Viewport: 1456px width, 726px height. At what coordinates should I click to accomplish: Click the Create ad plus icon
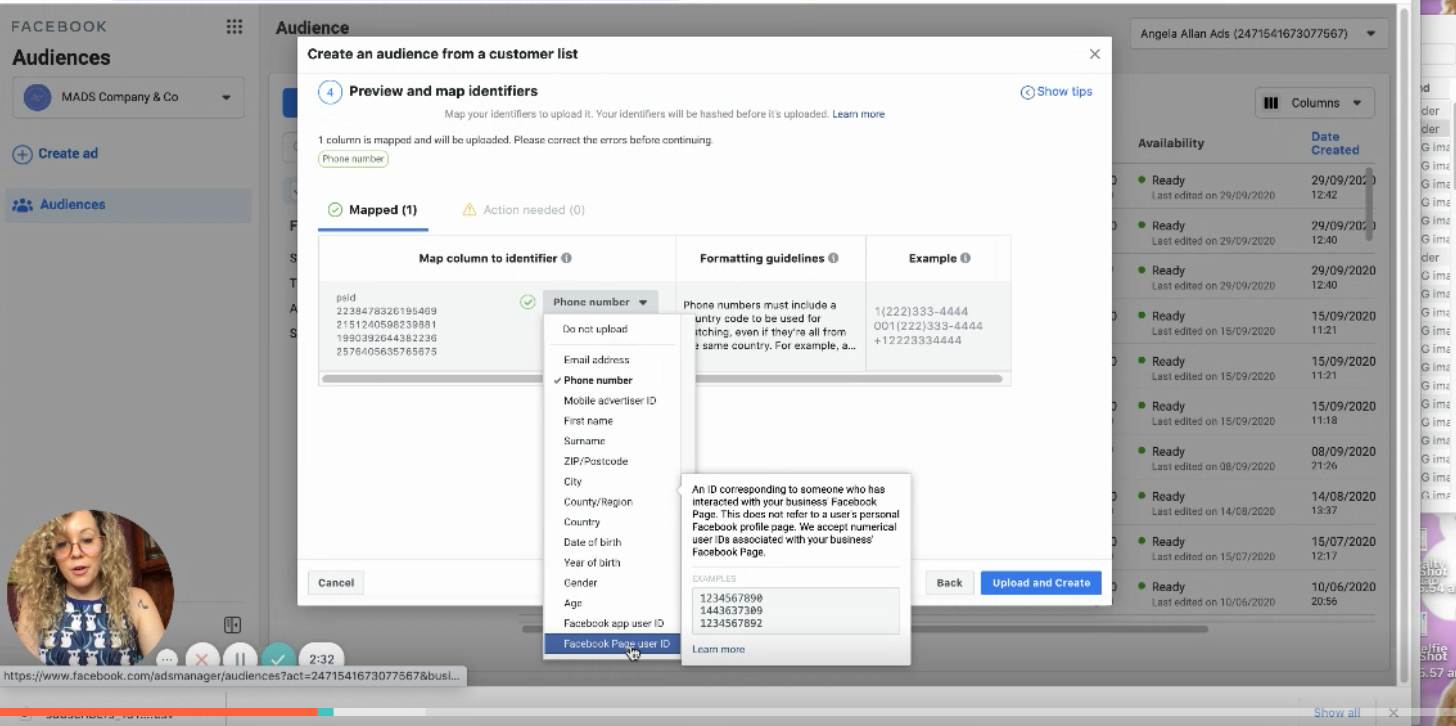pyautogui.click(x=22, y=154)
